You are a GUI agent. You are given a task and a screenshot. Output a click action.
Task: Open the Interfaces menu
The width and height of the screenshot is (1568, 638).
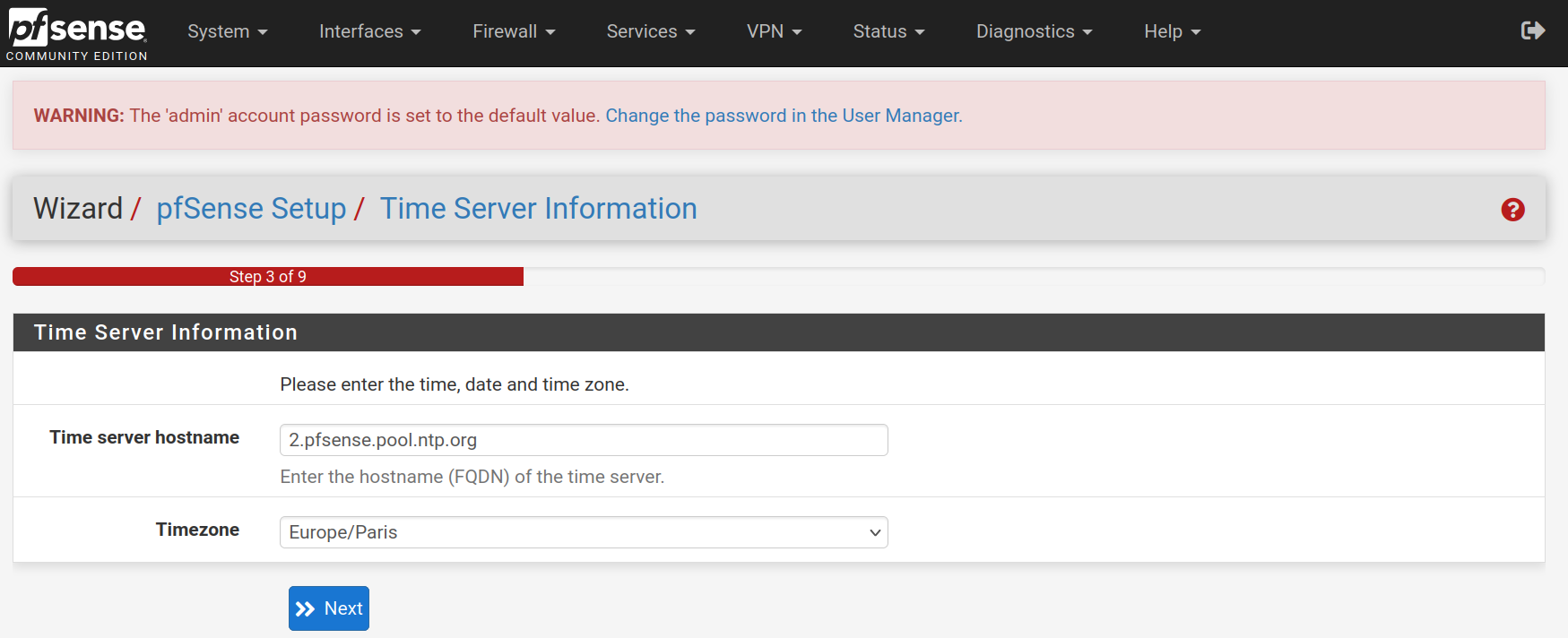click(370, 31)
